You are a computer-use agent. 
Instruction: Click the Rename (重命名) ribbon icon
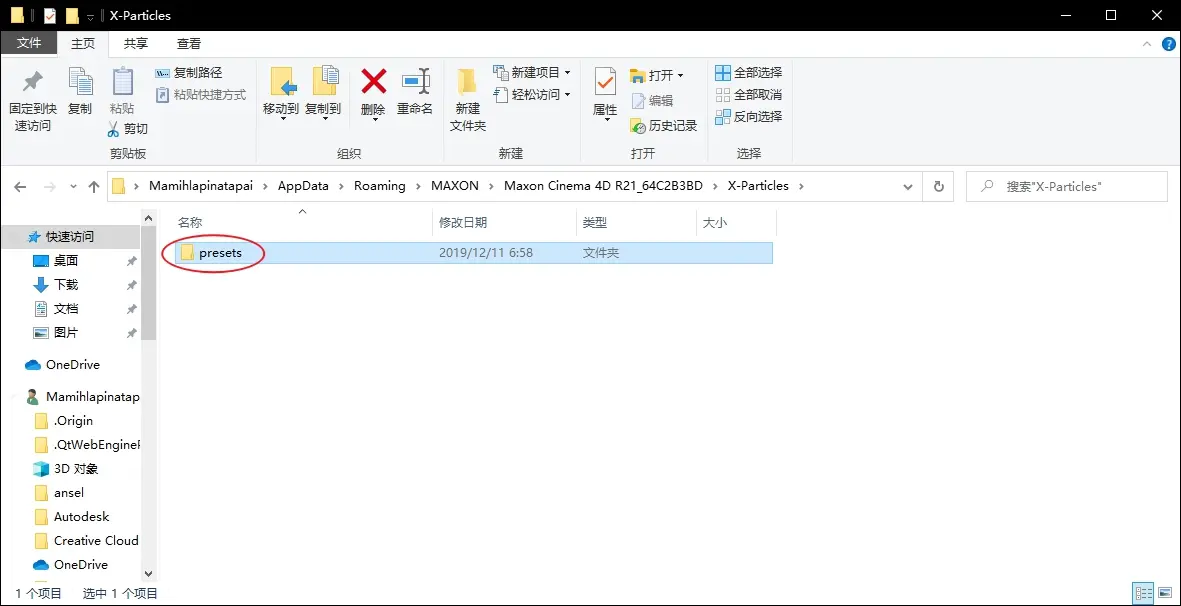(x=415, y=82)
